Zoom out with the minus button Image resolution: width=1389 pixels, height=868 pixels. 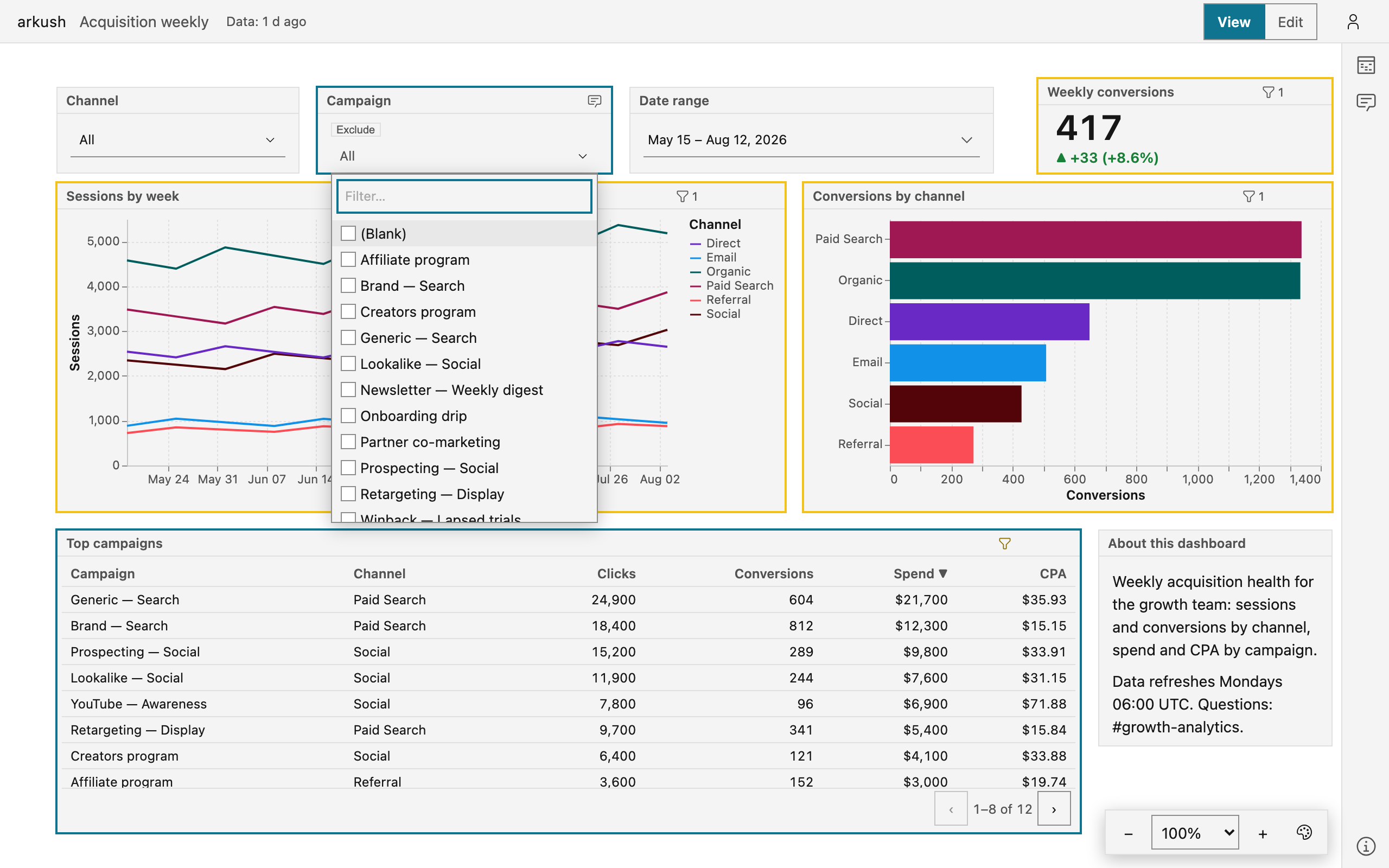tap(1129, 834)
